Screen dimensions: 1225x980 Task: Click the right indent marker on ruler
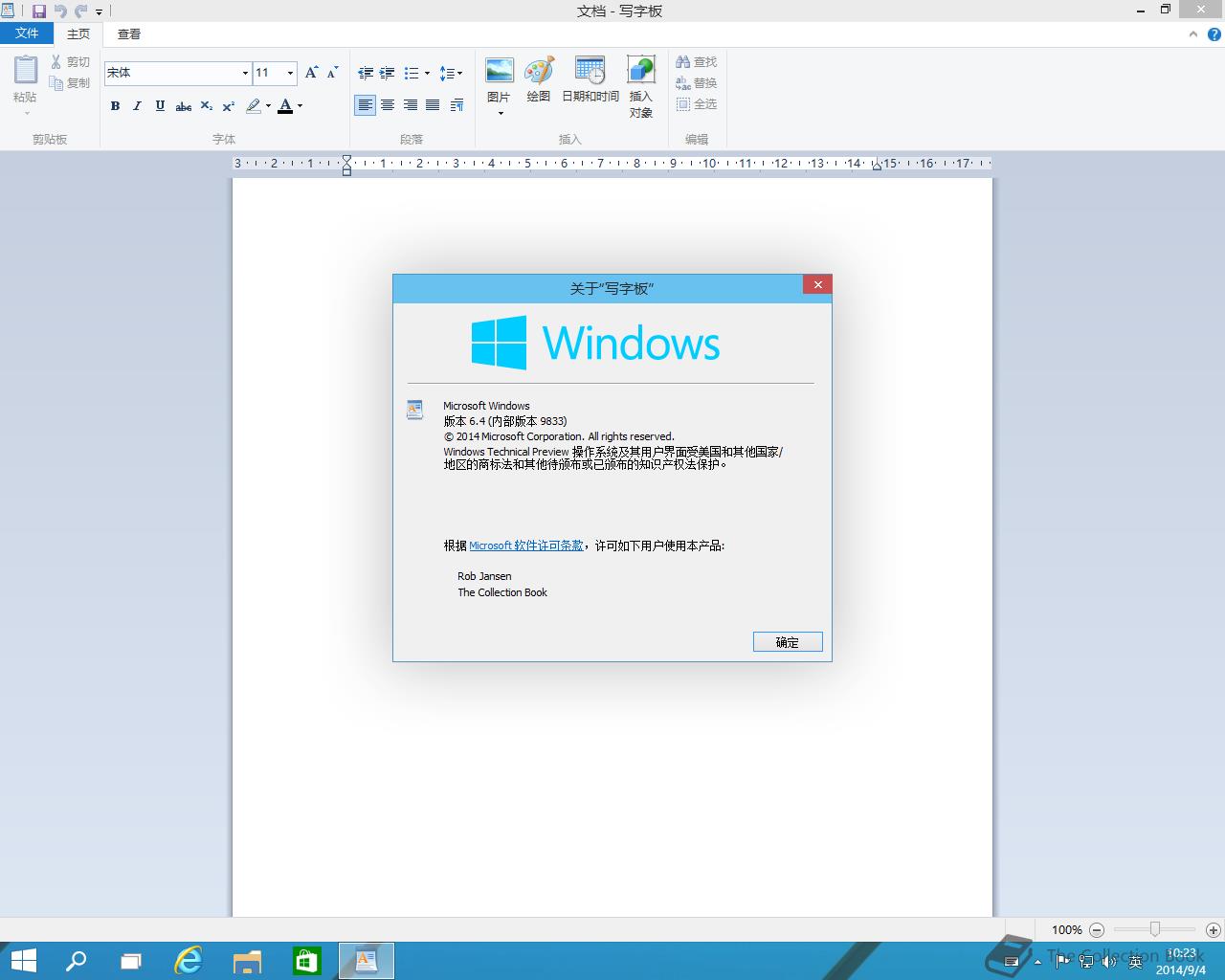point(877,167)
